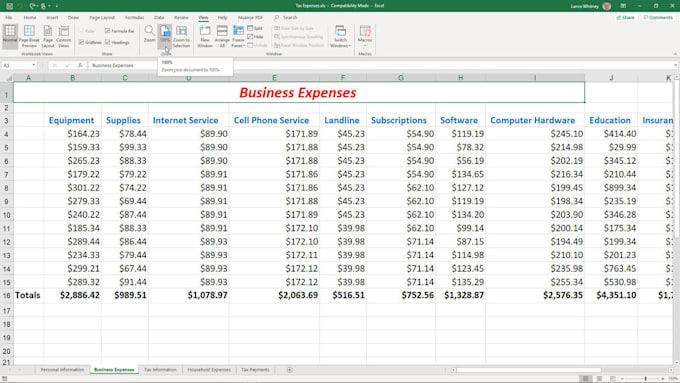The width and height of the screenshot is (680, 383).
Task: Switch to Tax Information sheet
Action: [160, 370]
